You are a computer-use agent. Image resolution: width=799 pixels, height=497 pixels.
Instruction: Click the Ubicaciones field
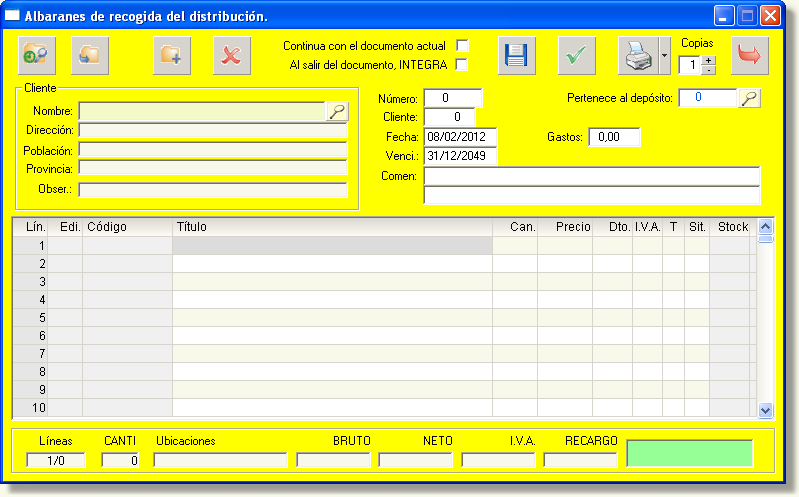tap(221, 460)
